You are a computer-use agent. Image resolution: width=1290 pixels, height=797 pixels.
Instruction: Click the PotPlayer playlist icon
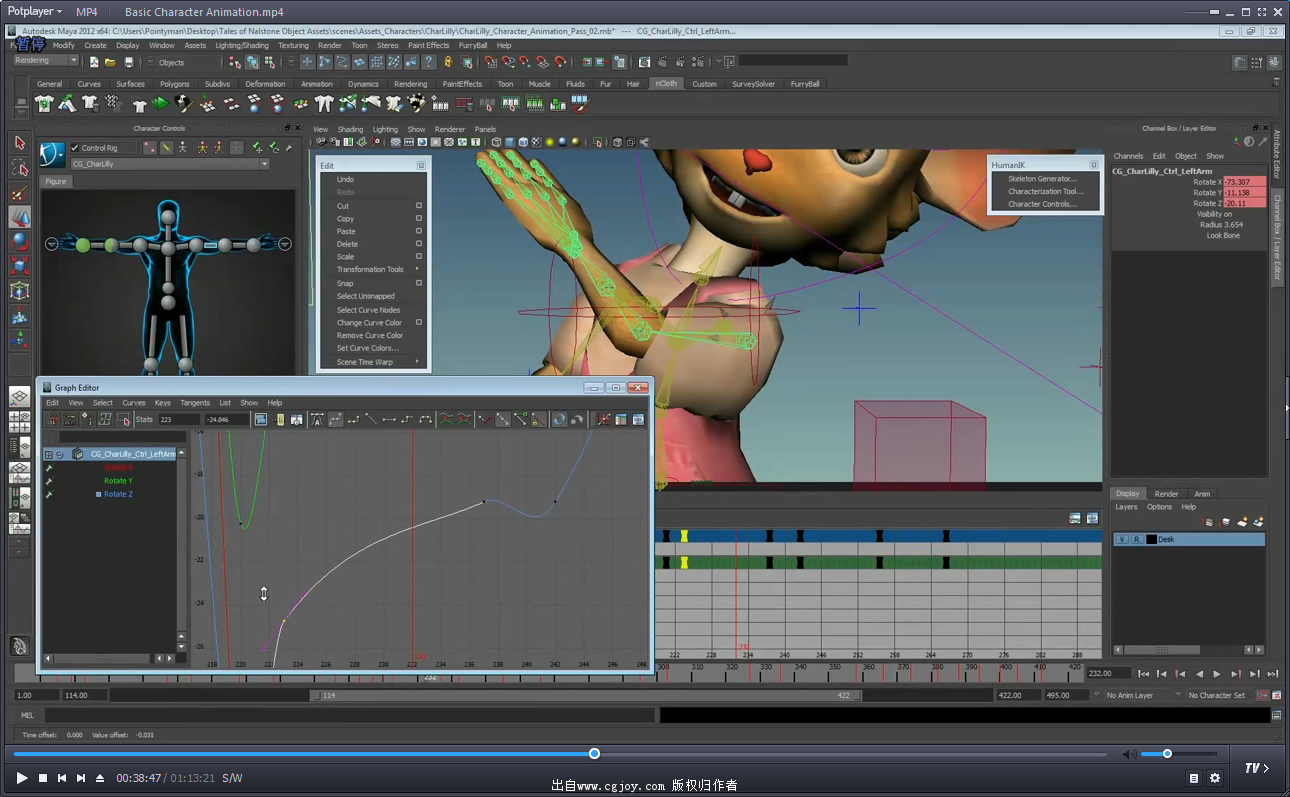(1194, 778)
